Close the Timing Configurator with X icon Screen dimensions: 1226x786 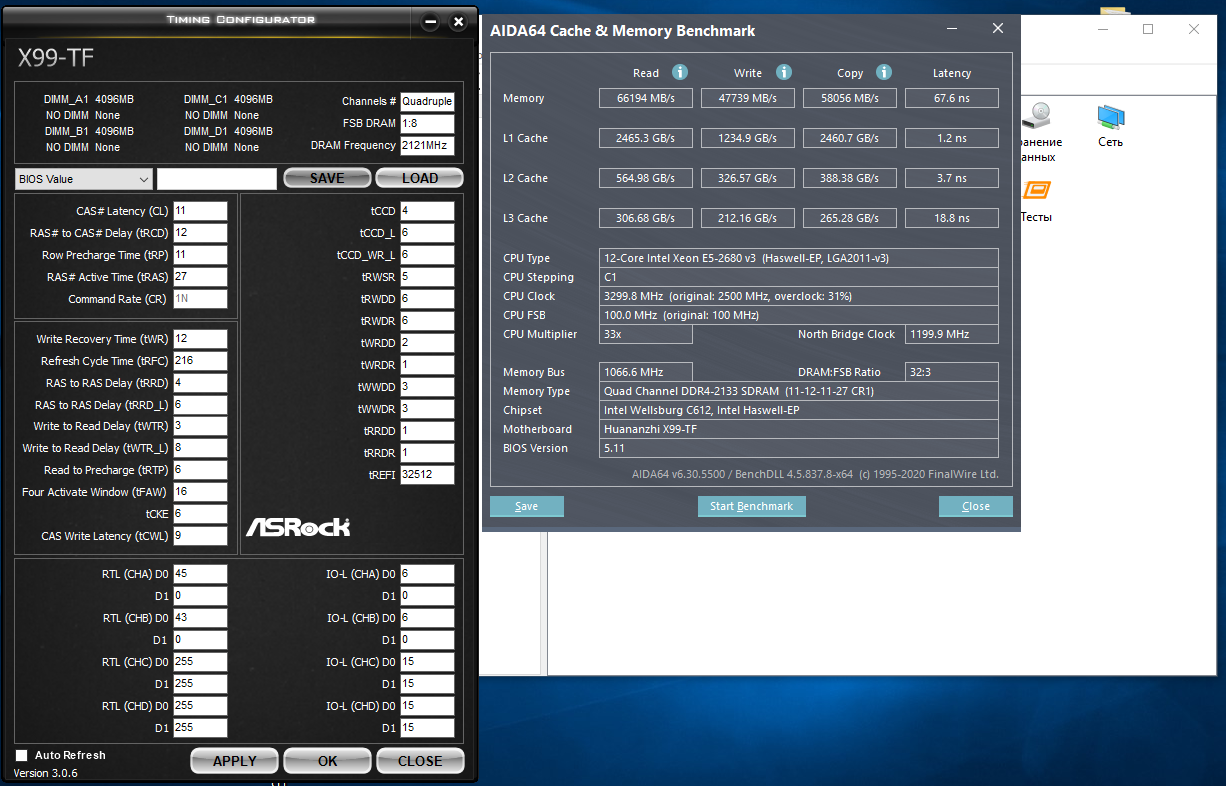458,21
